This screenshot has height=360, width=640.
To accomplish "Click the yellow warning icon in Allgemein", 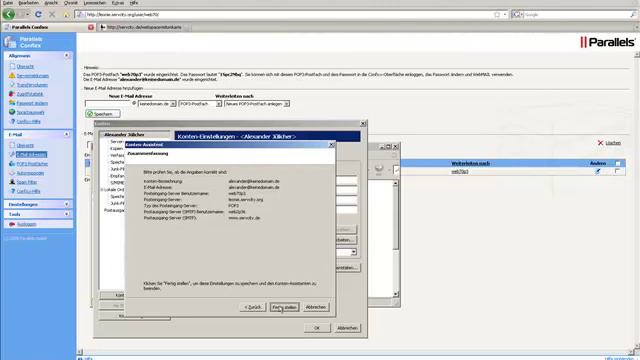I will [12, 76].
